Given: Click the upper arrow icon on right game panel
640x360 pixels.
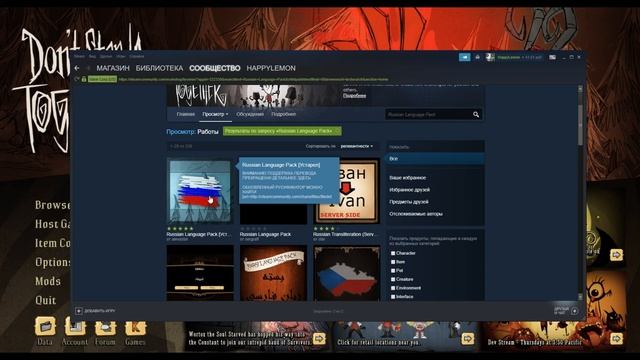Looking at the screenshot, I should tap(616, 255).
